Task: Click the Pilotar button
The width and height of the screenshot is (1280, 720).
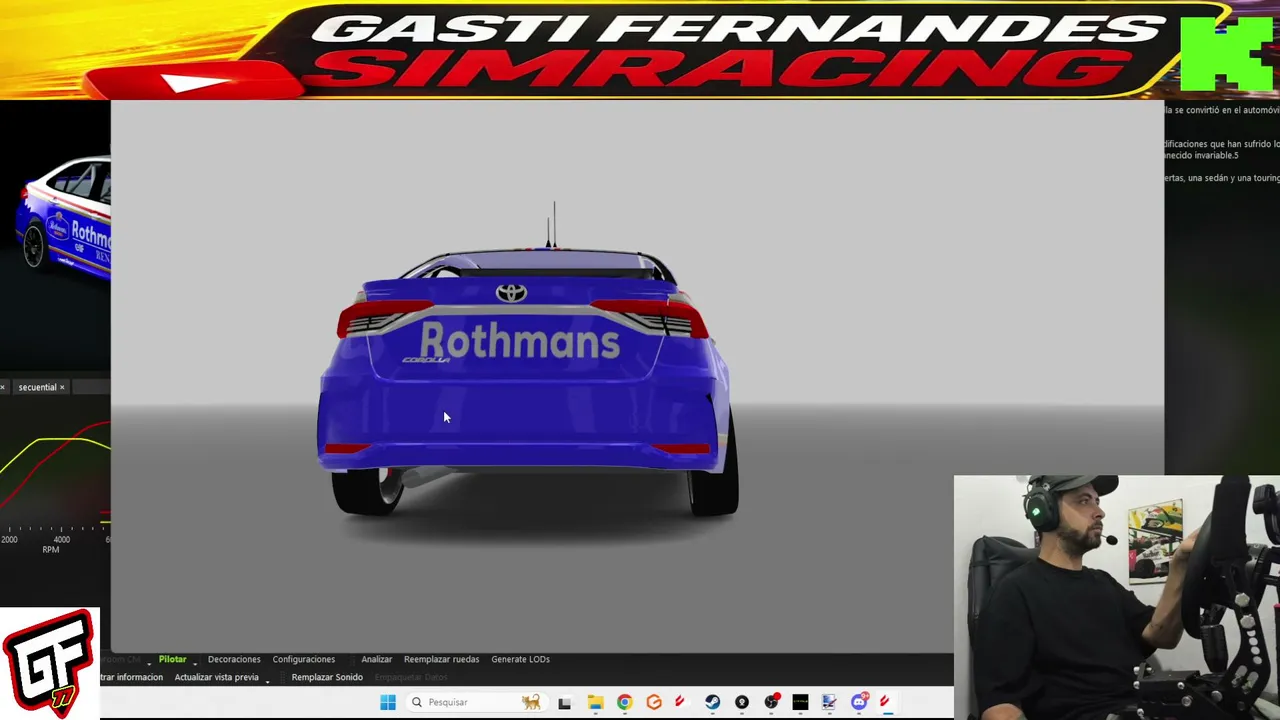Action: 172,659
